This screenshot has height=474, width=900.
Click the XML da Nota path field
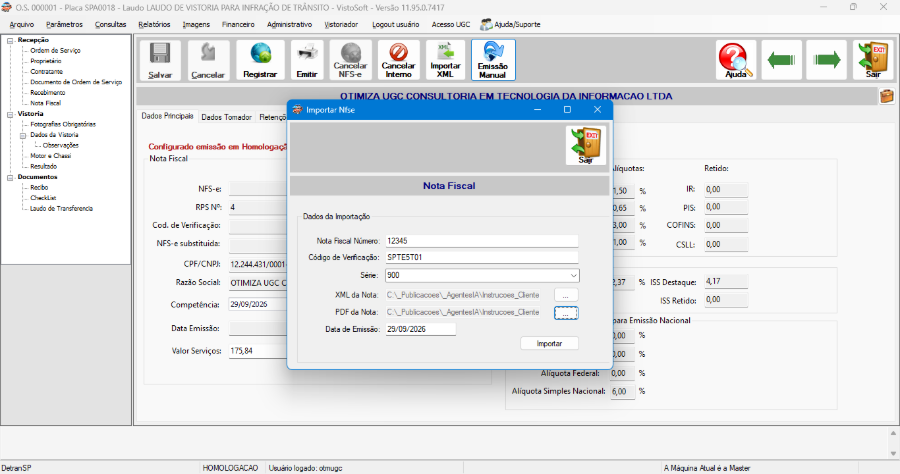[x=463, y=295]
